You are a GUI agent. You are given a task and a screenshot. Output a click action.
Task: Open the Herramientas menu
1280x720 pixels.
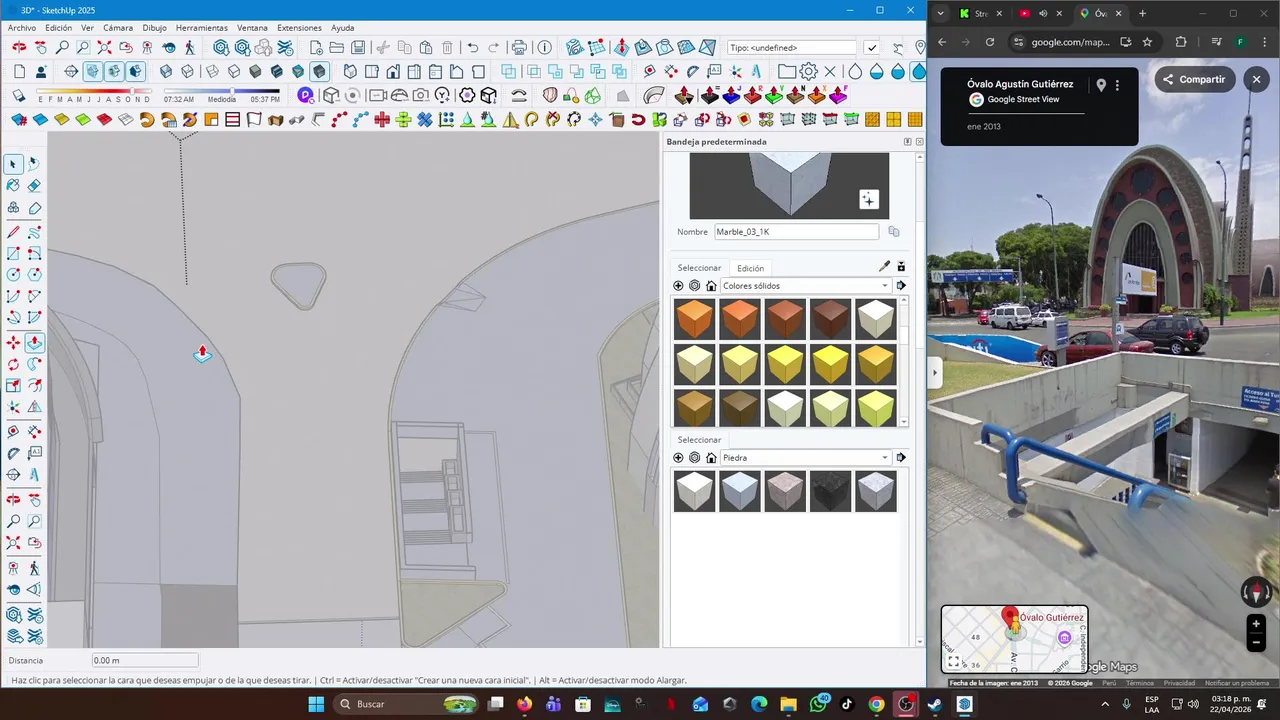point(202,28)
